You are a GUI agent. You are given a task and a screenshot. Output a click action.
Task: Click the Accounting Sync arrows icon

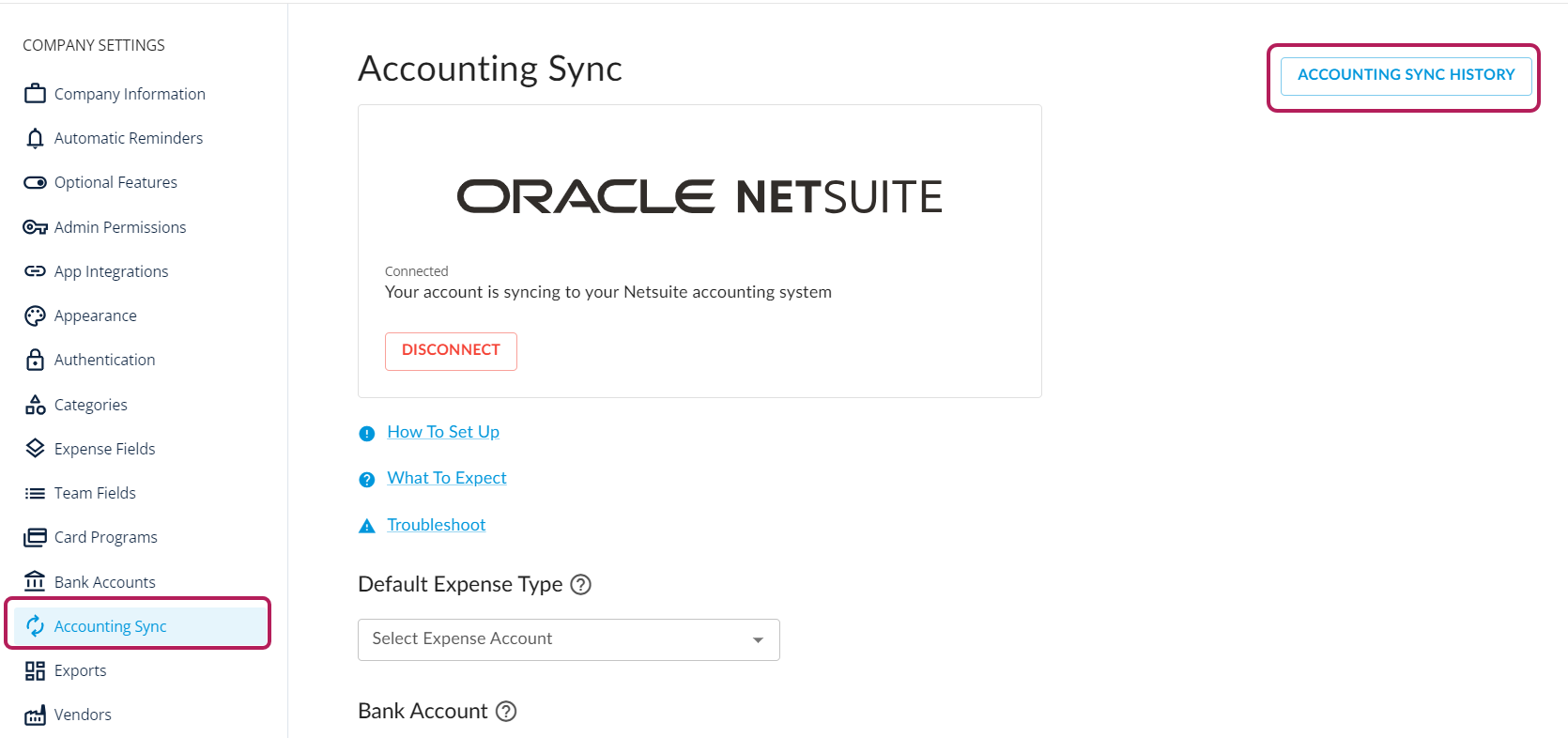[35, 626]
